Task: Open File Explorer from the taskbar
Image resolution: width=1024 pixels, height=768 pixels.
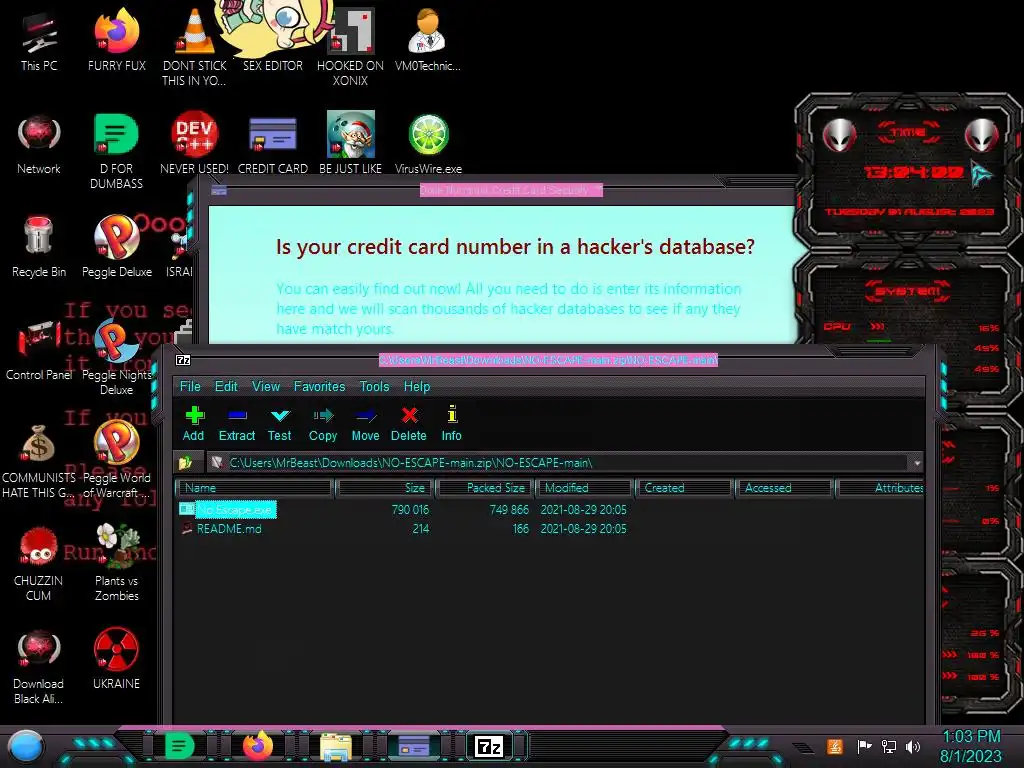Action: pos(336,747)
